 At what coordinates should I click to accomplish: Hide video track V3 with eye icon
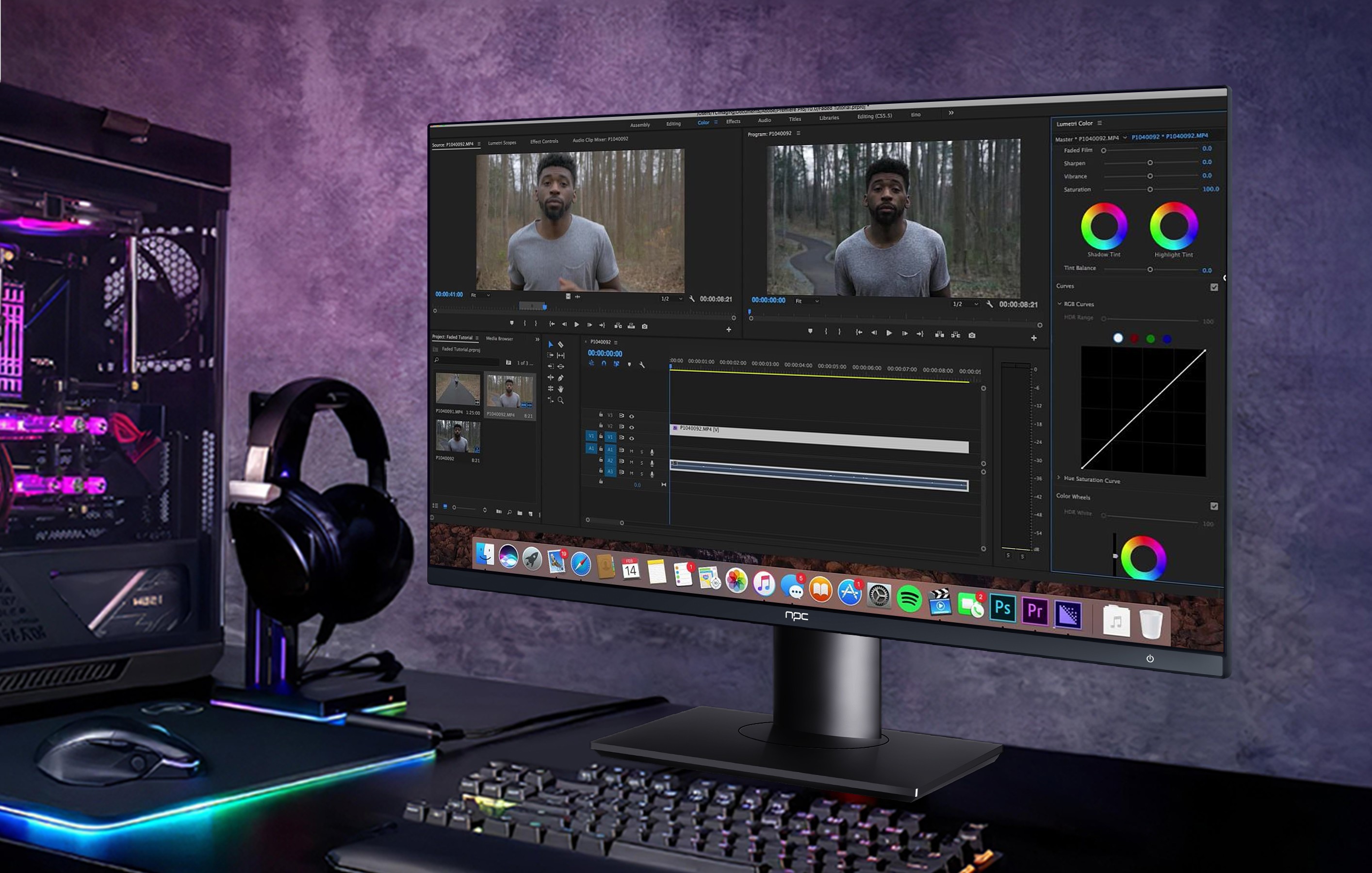(x=631, y=416)
